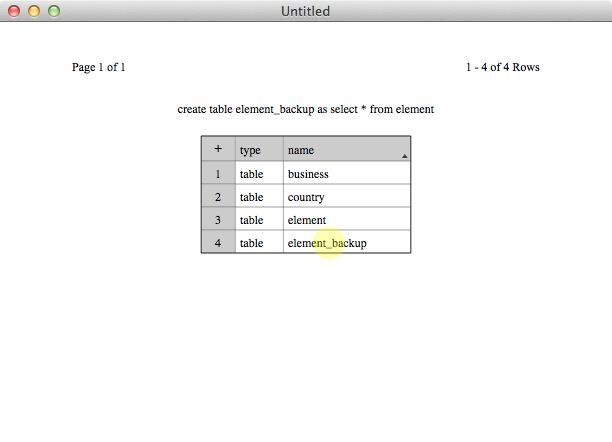Screen dimensions: 612x442
Task: Click the type cell in element_backup row
Action: click(x=260, y=242)
